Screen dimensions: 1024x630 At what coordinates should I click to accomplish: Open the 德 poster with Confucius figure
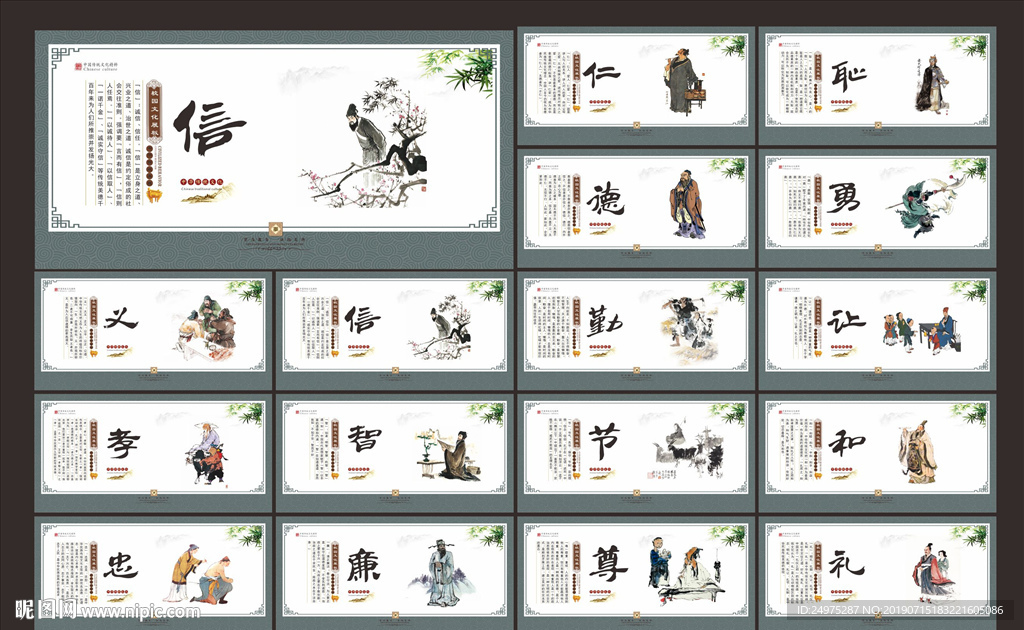click(635, 208)
